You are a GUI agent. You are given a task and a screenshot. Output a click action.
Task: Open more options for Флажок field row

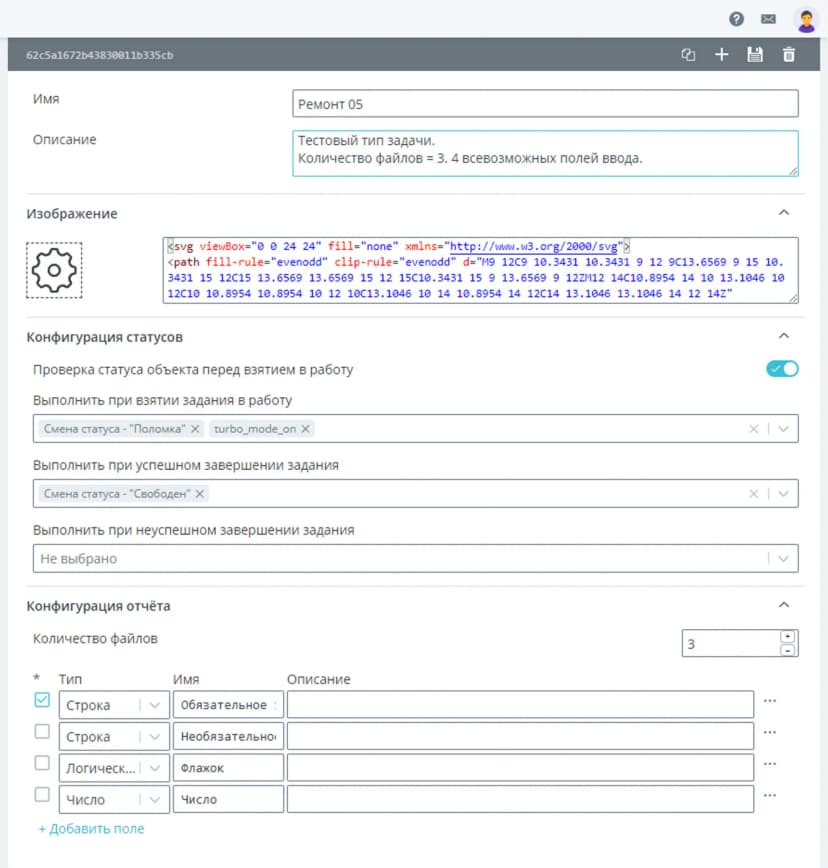pyautogui.click(x=769, y=764)
